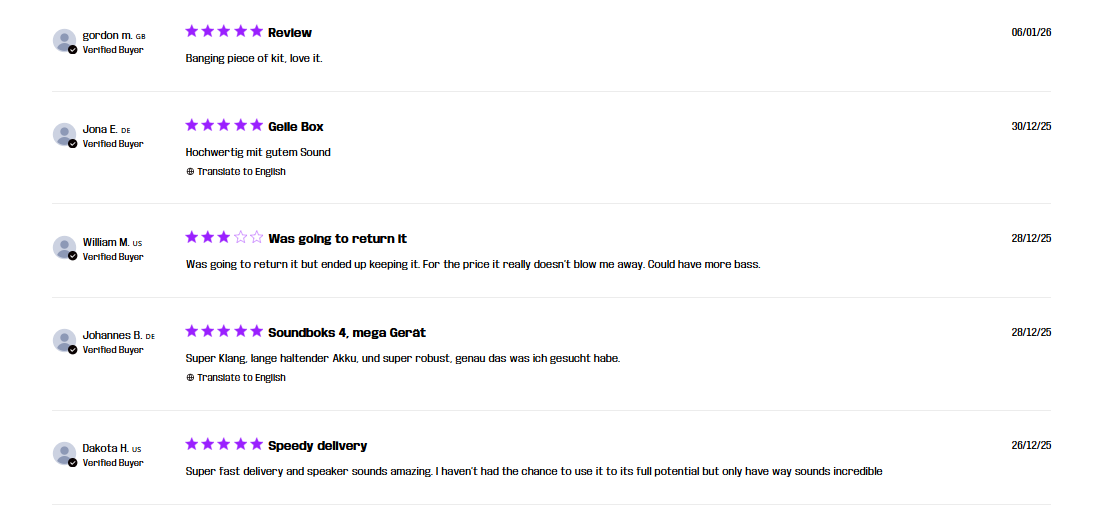Click Johannes B.'s profile avatar icon

(x=64, y=340)
